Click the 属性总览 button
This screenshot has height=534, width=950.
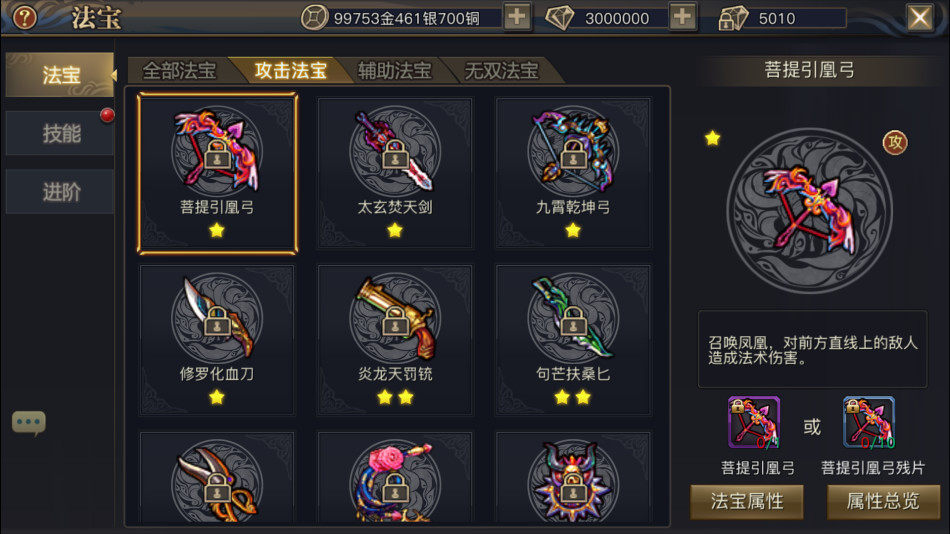click(x=883, y=501)
